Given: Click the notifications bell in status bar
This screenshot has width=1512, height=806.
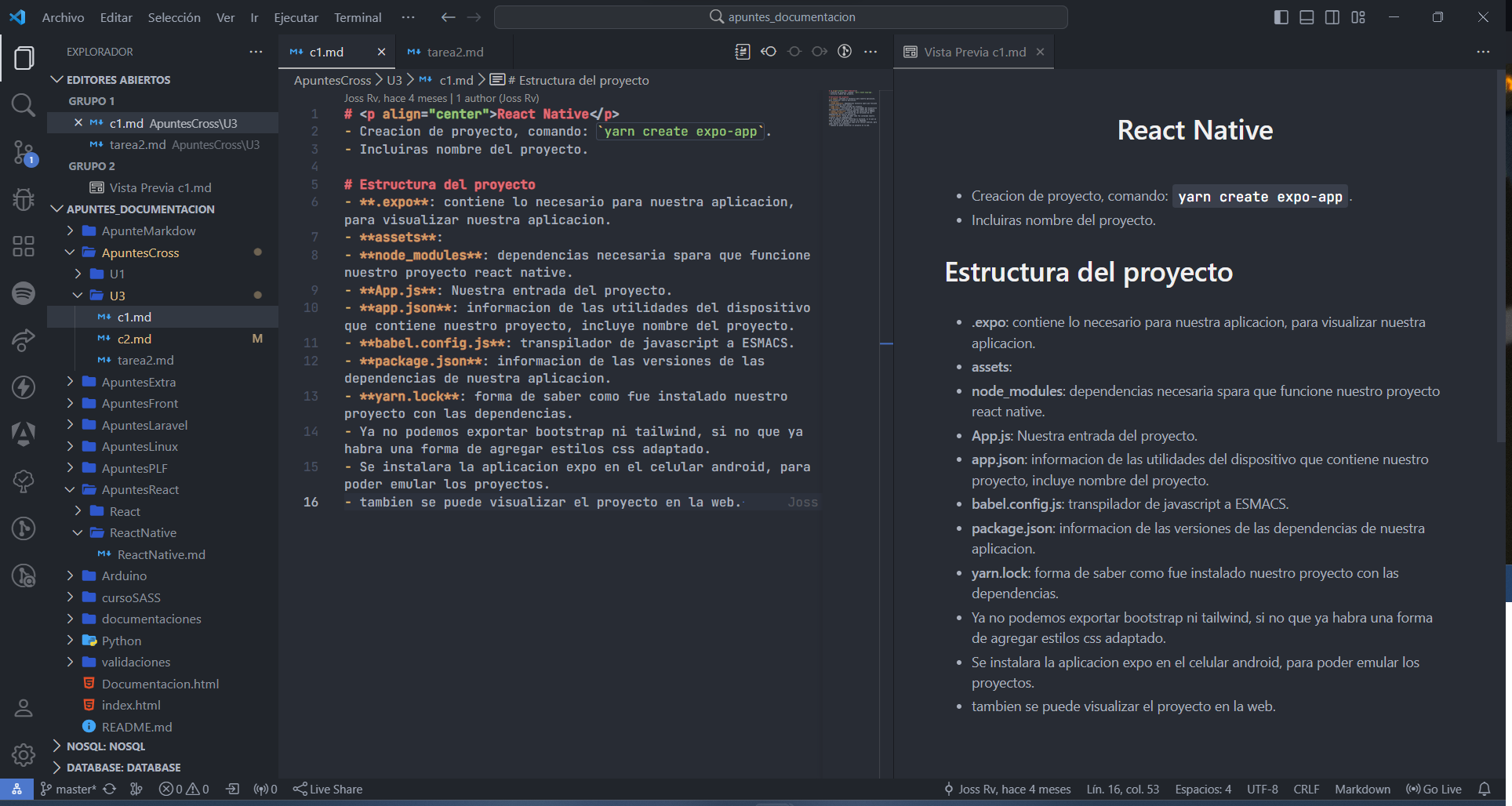Looking at the screenshot, I should (1484, 789).
